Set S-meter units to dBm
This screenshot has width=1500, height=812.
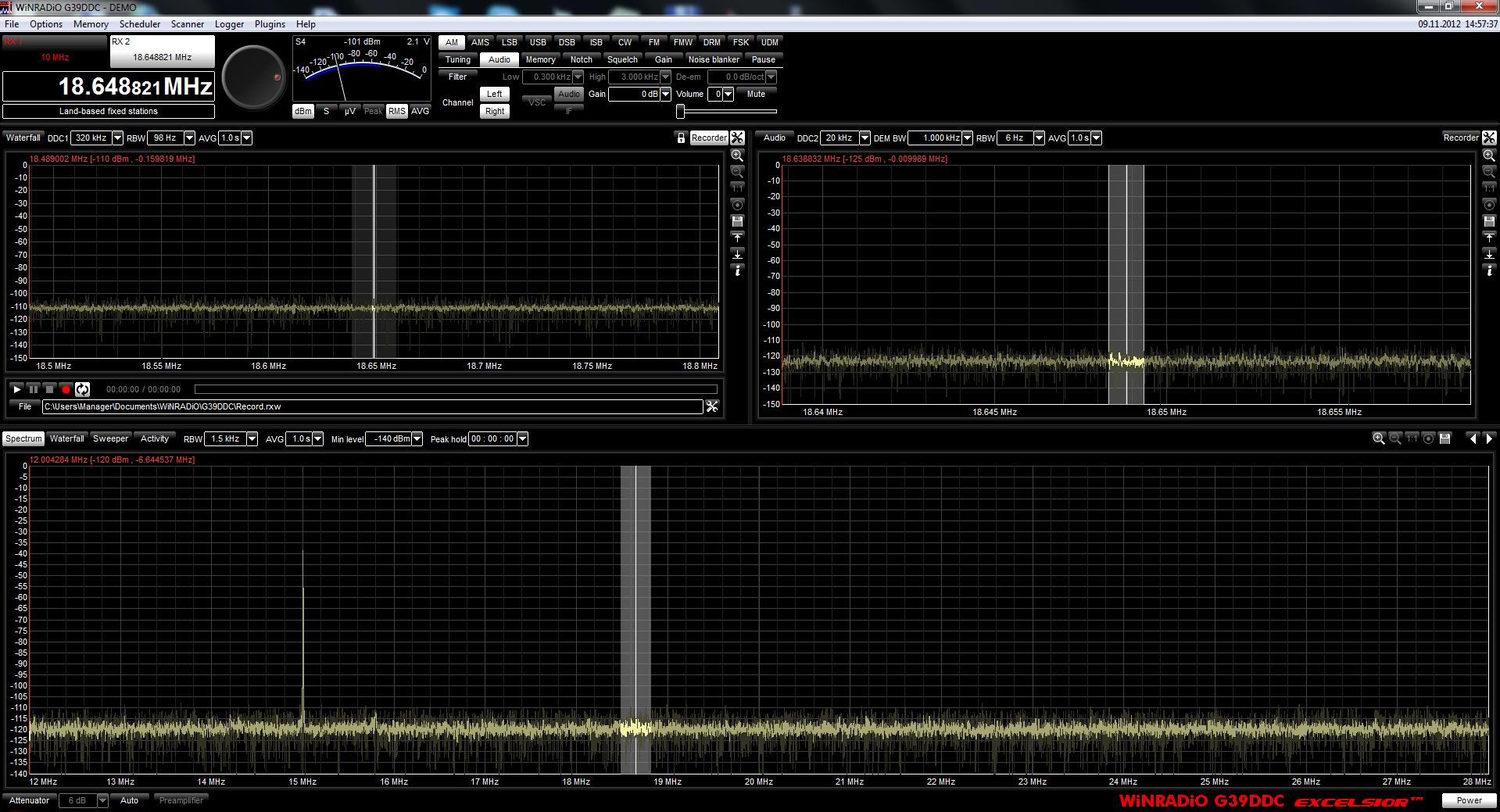pyautogui.click(x=303, y=111)
